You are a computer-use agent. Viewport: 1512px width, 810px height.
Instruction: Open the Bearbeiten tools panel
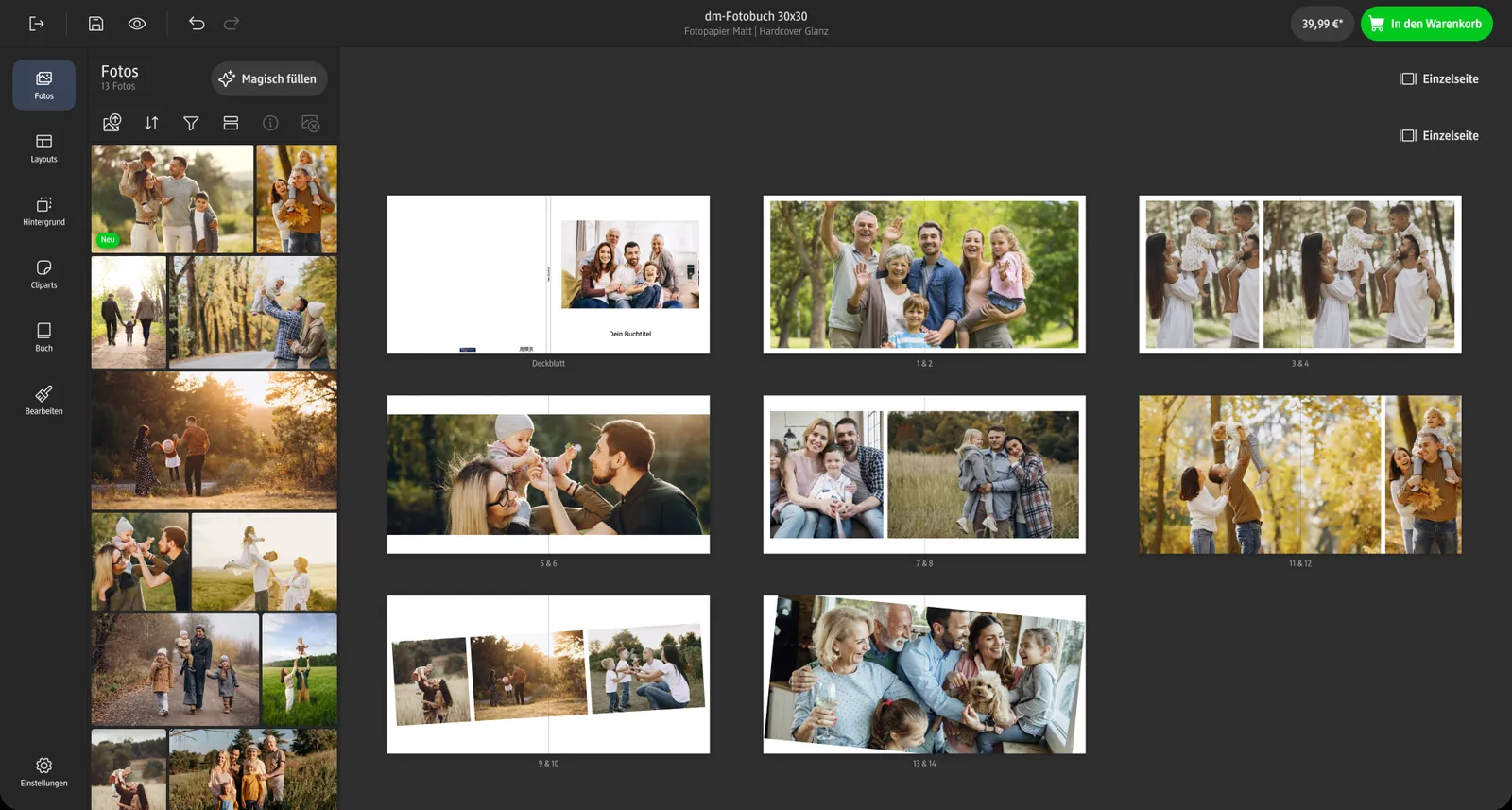(44, 401)
